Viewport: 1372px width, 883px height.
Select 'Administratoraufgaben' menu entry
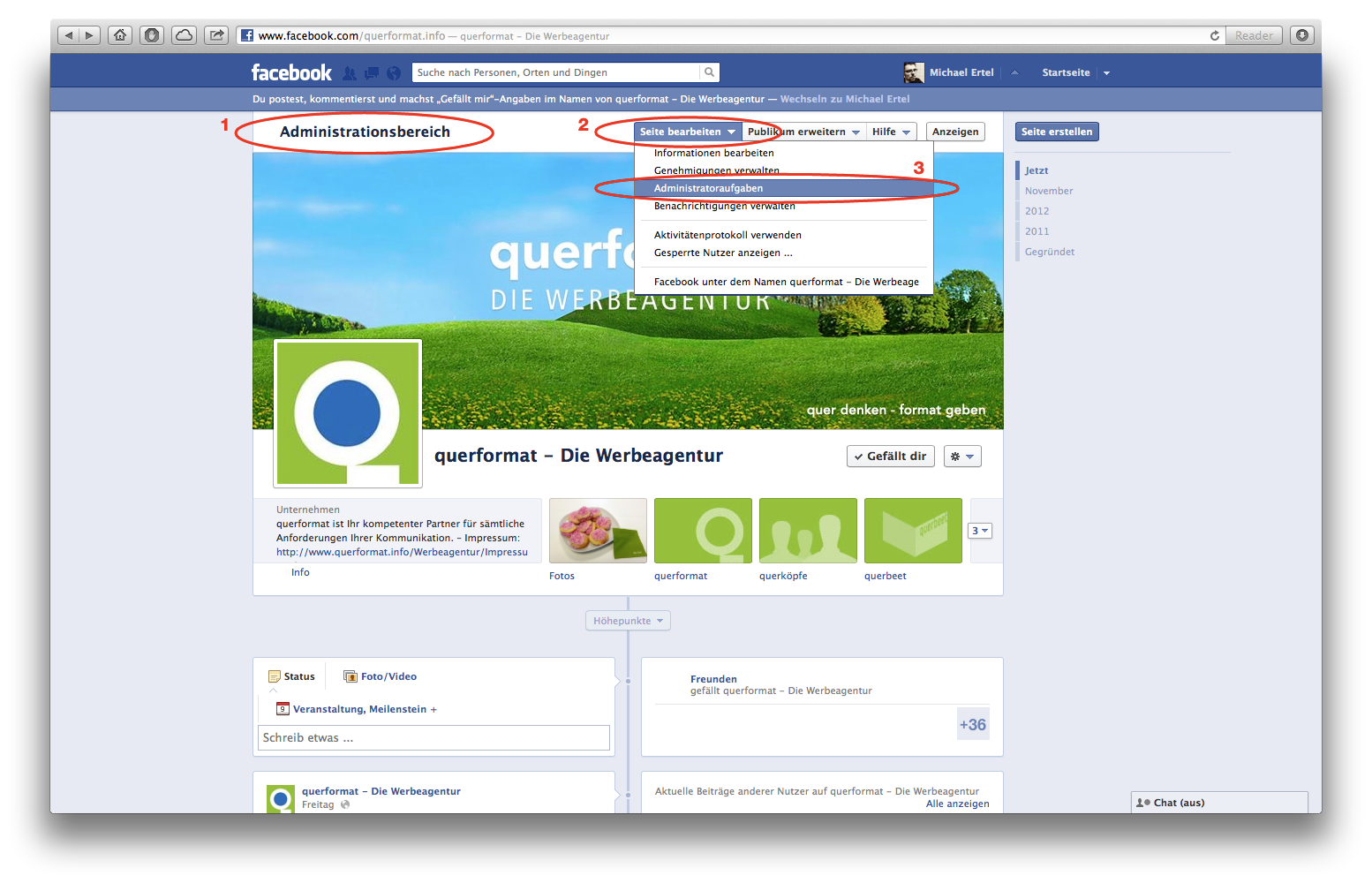[784, 188]
